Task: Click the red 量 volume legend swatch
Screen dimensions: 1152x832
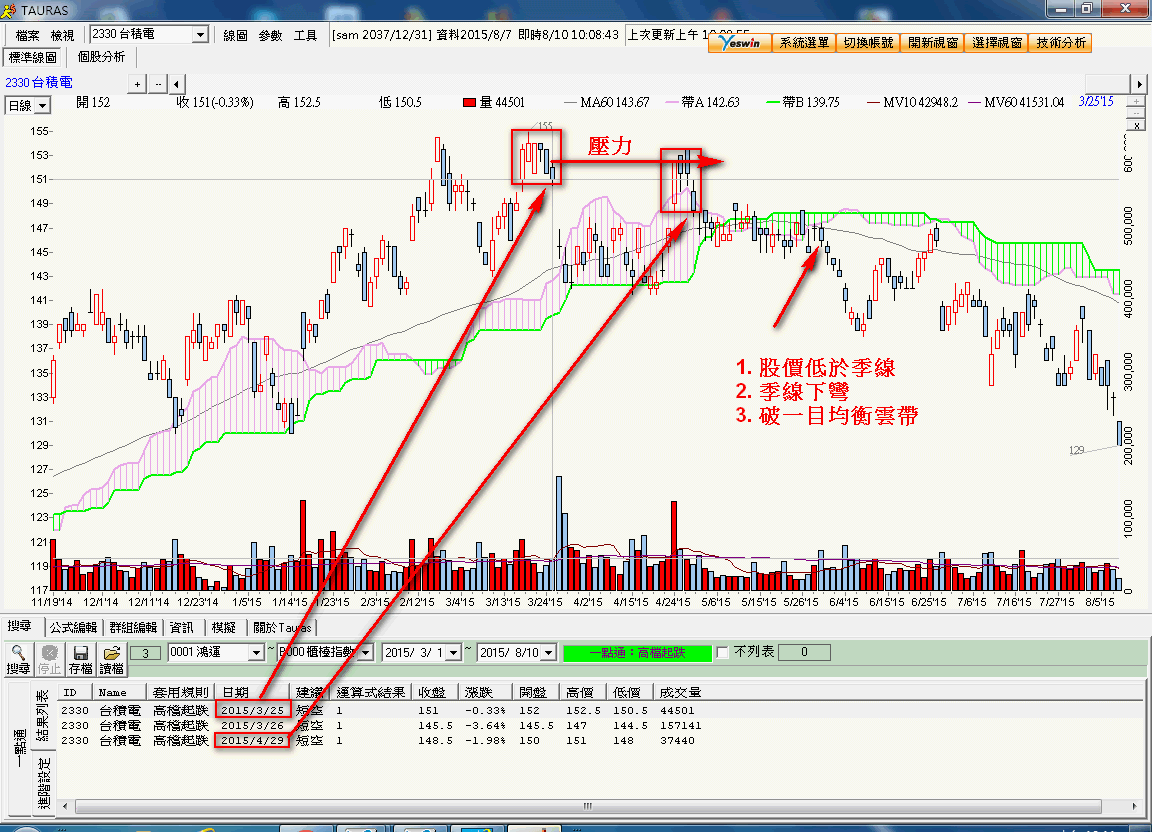Action: [x=469, y=103]
